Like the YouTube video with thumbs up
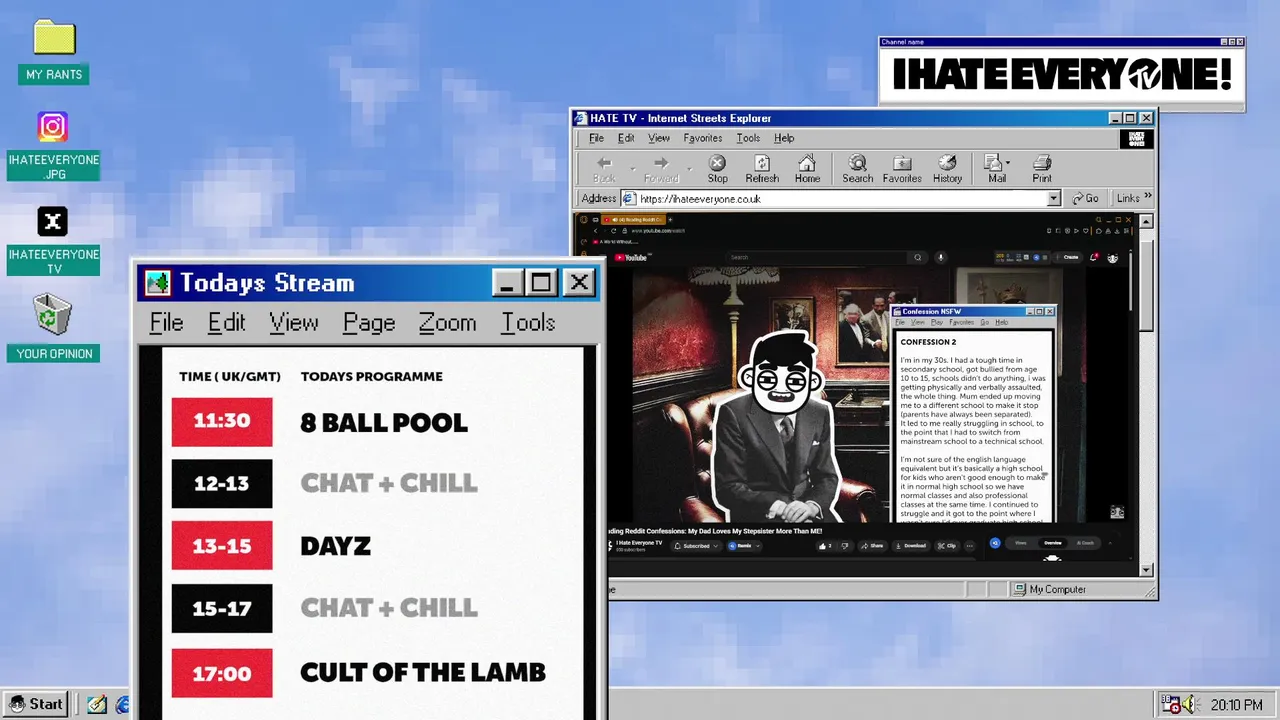This screenshot has height=720, width=1280. click(x=824, y=546)
